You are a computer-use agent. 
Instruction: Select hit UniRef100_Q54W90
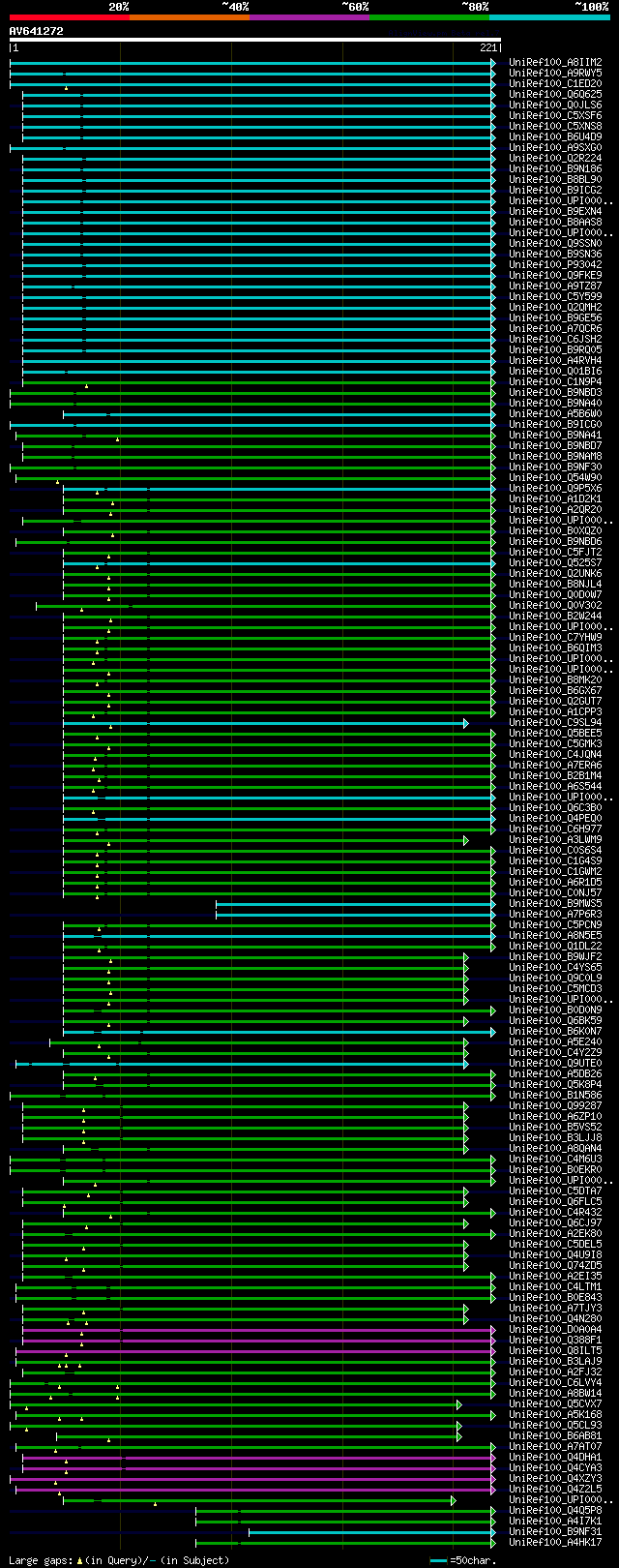click(x=555, y=477)
